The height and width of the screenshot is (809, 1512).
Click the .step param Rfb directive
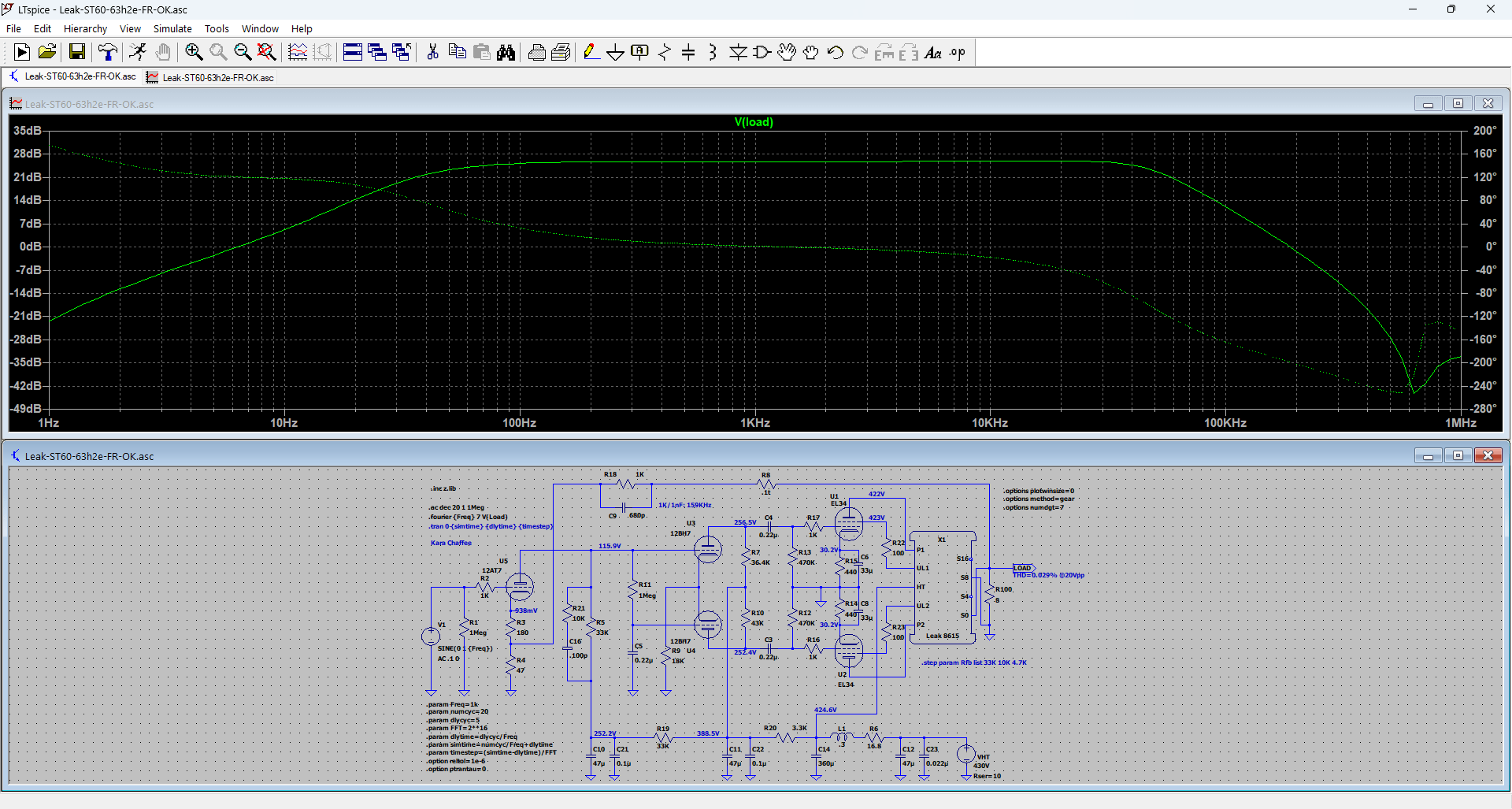pos(974,662)
